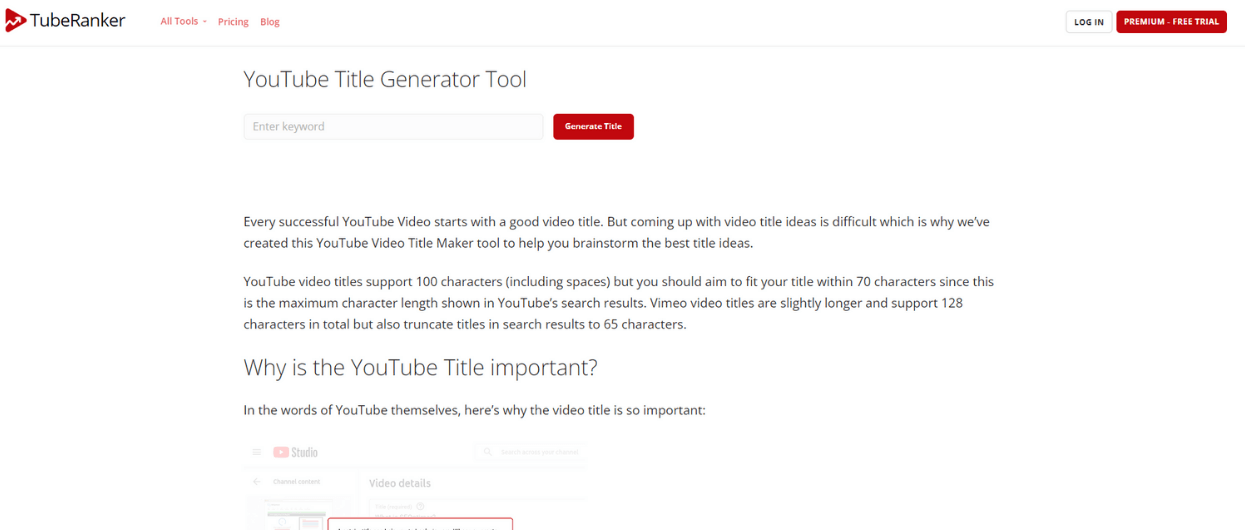The height and width of the screenshot is (530, 1245).
Task: Go to the Pricing page
Action: (x=233, y=22)
